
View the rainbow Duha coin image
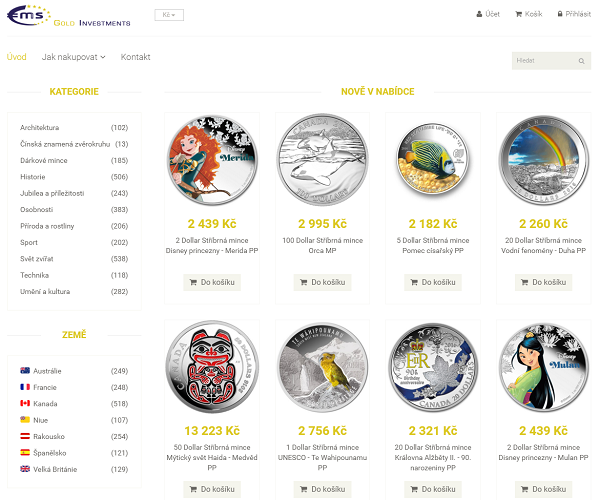pos(543,160)
